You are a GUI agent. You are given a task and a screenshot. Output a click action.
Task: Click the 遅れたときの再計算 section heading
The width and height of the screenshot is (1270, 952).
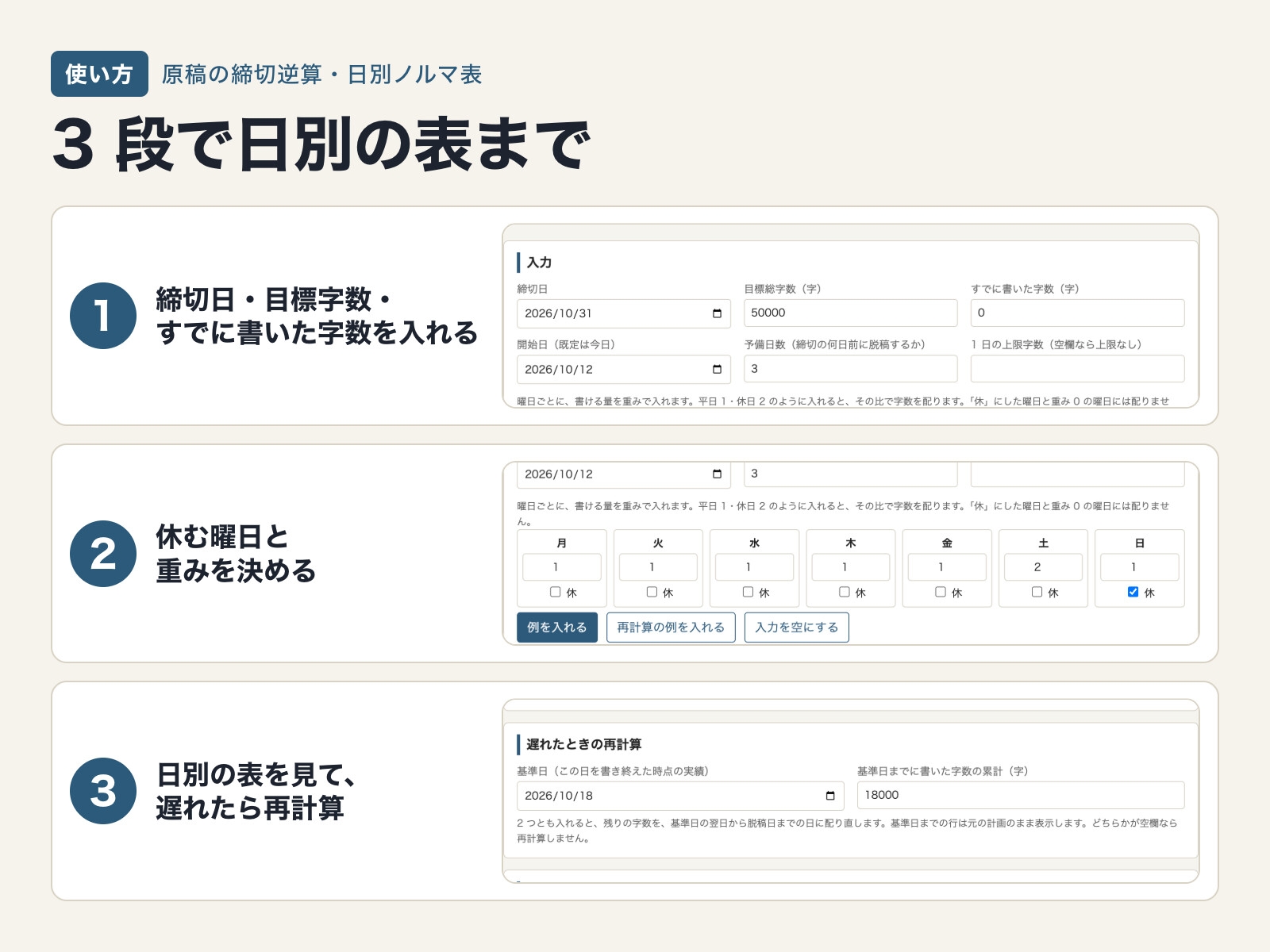[583, 744]
